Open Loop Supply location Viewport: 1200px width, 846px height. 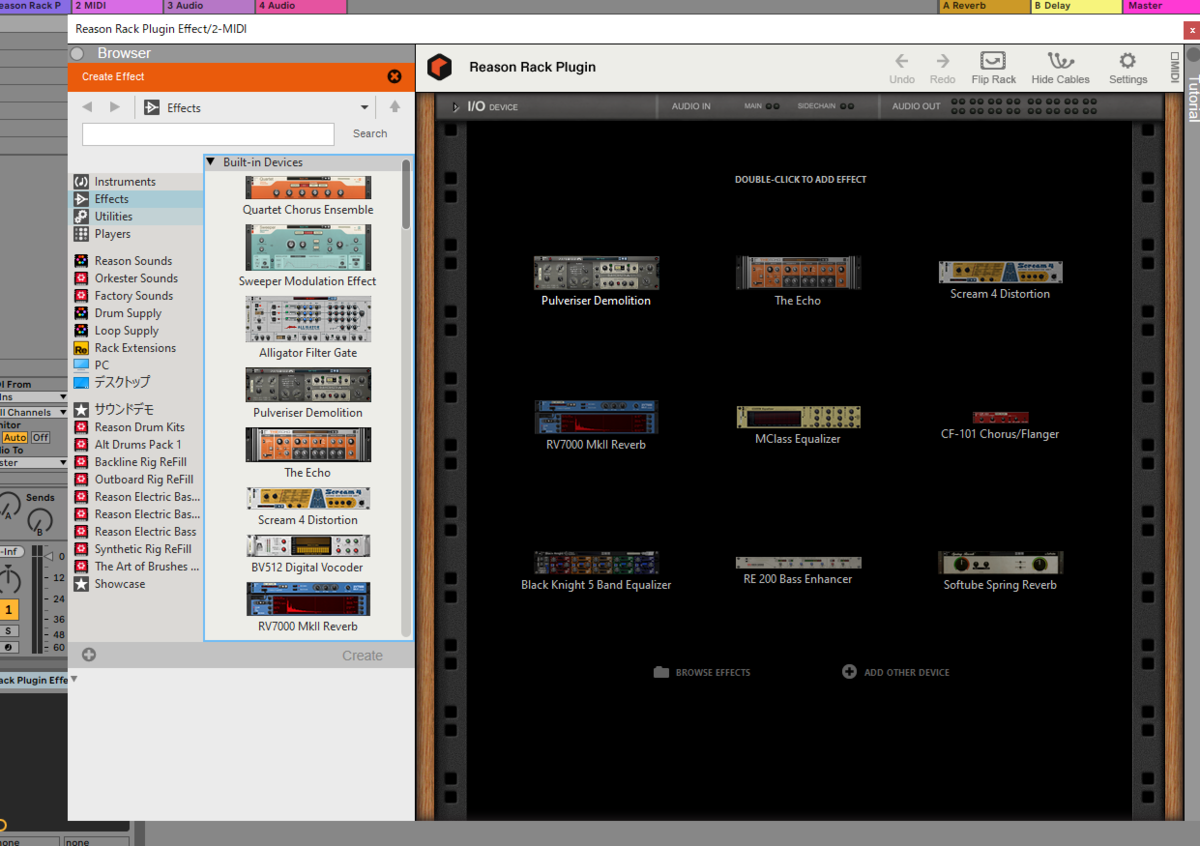pyautogui.click(x=126, y=331)
